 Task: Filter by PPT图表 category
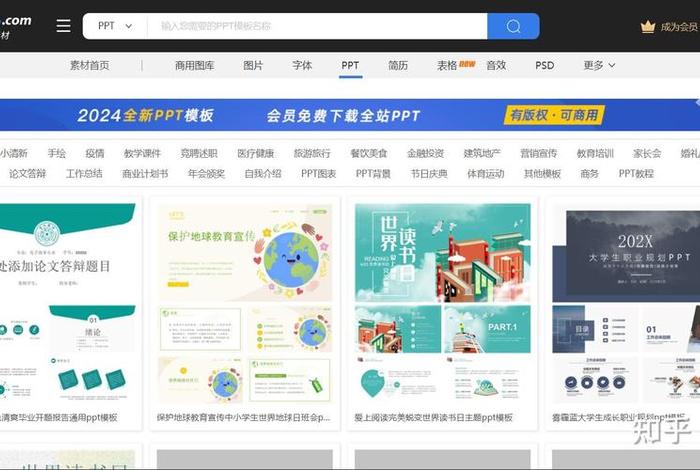(x=318, y=173)
